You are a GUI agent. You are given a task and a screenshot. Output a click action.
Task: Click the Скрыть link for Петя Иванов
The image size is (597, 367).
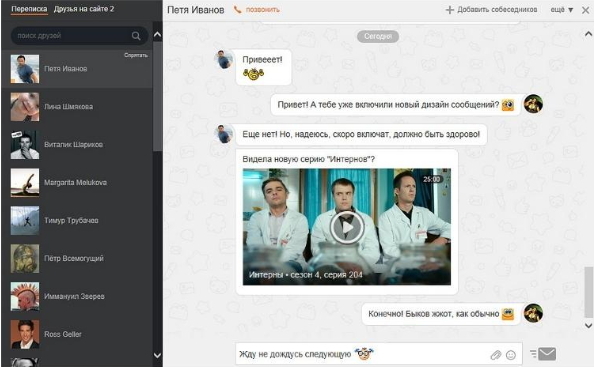click(x=136, y=55)
